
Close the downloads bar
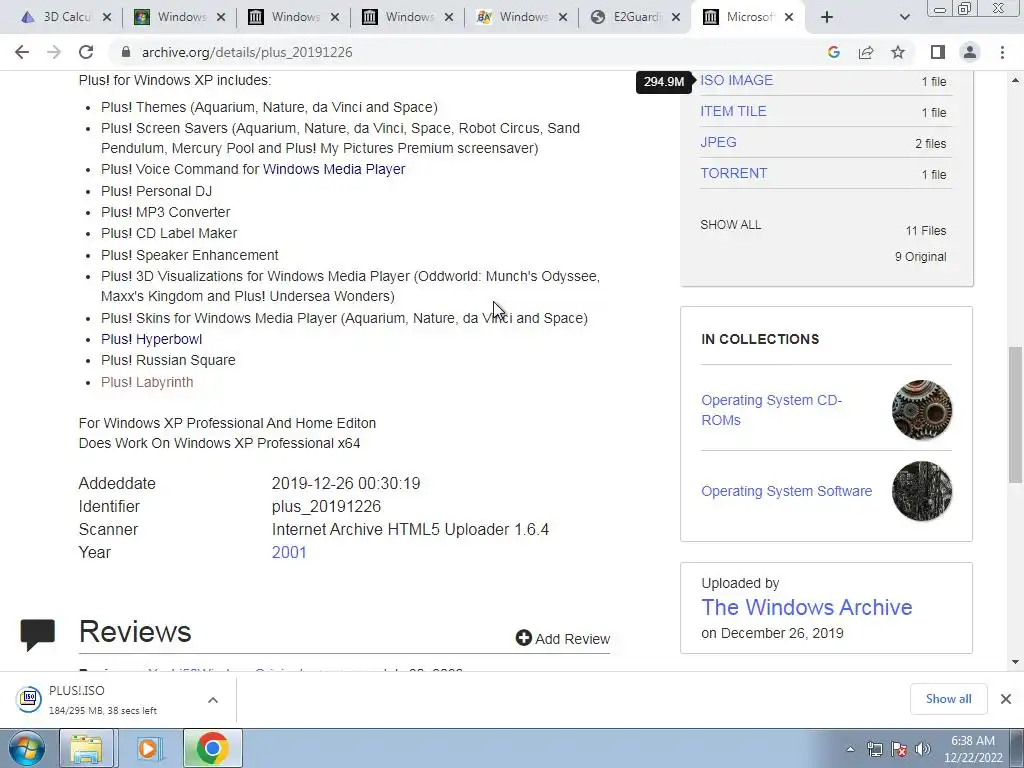click(x=1006, y=699)
